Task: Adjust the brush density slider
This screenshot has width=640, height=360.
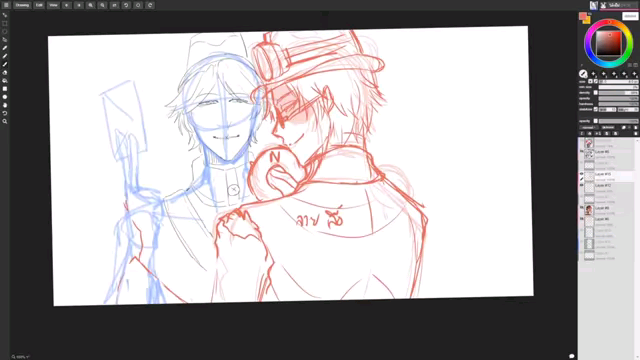Action: tap(618, 93)
